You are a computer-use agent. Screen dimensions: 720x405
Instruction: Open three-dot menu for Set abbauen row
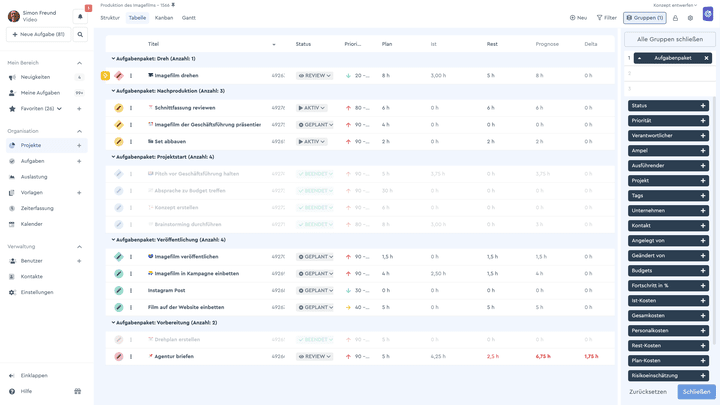tap(131, 141)
